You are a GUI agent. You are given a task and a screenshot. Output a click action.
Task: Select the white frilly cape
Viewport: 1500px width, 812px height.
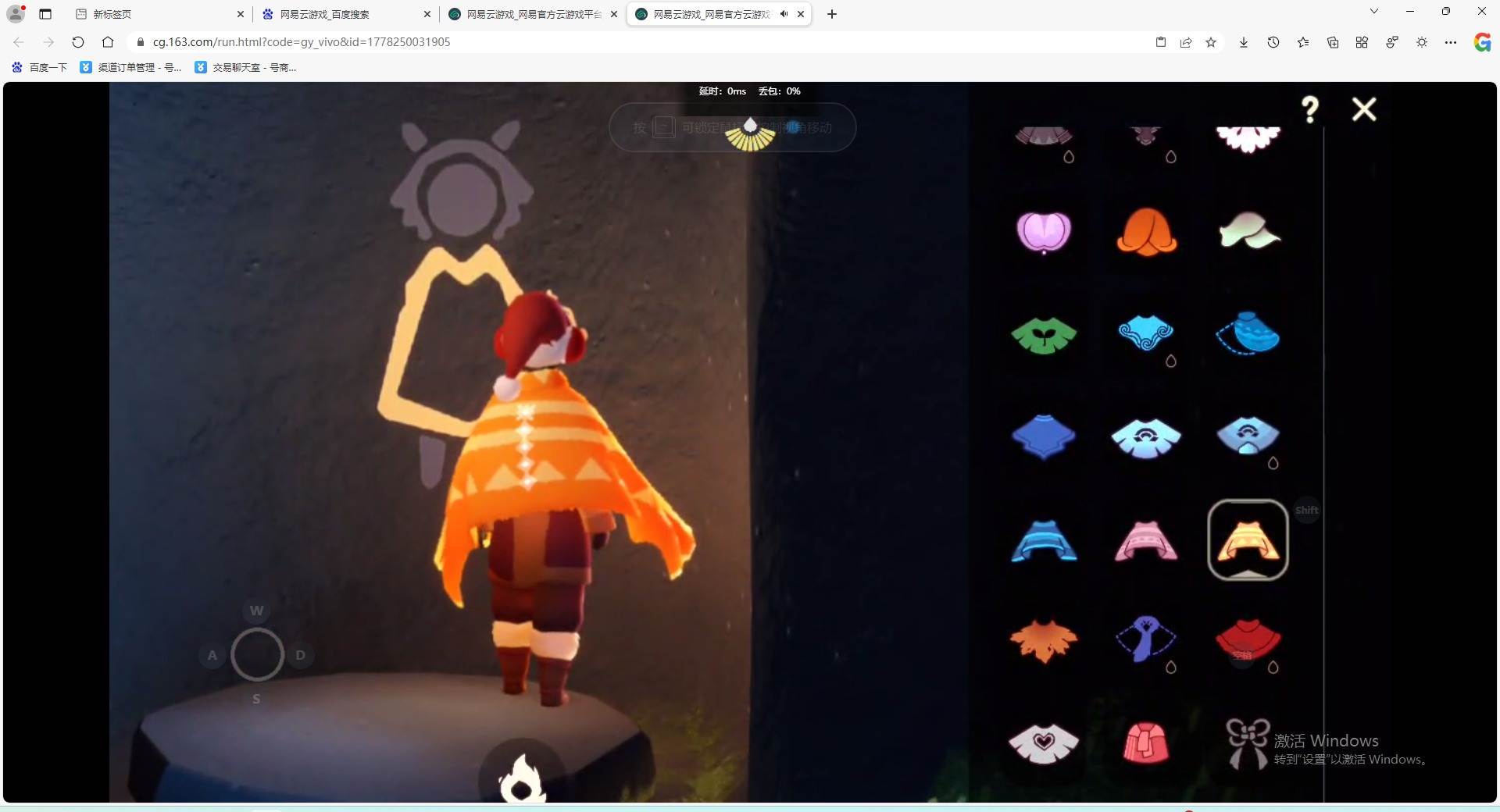(1248, 139)
